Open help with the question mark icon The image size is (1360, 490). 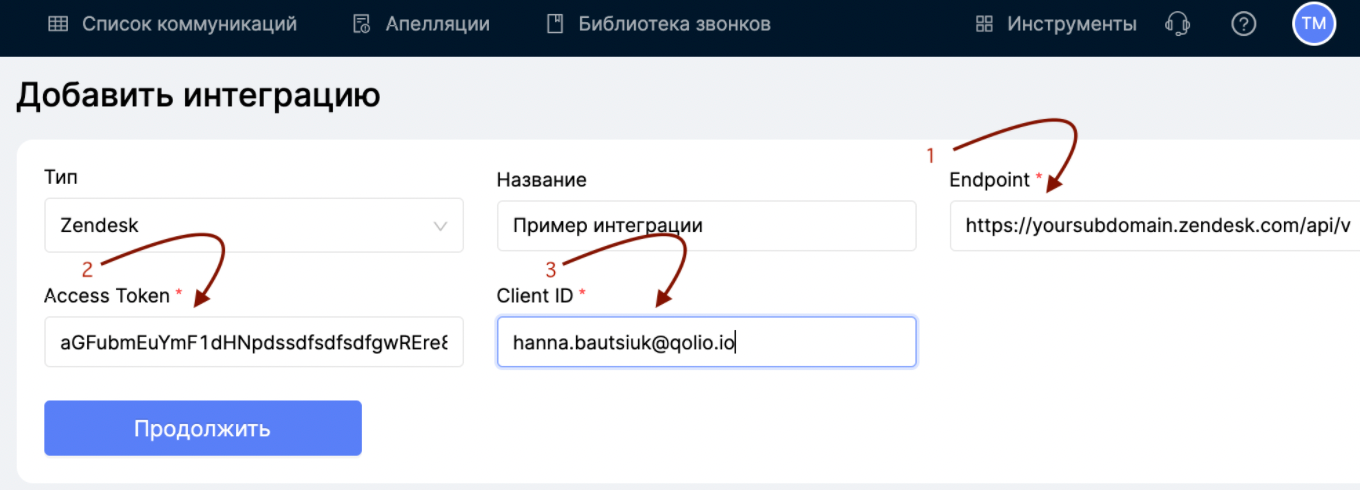[x=1243, y=24]
